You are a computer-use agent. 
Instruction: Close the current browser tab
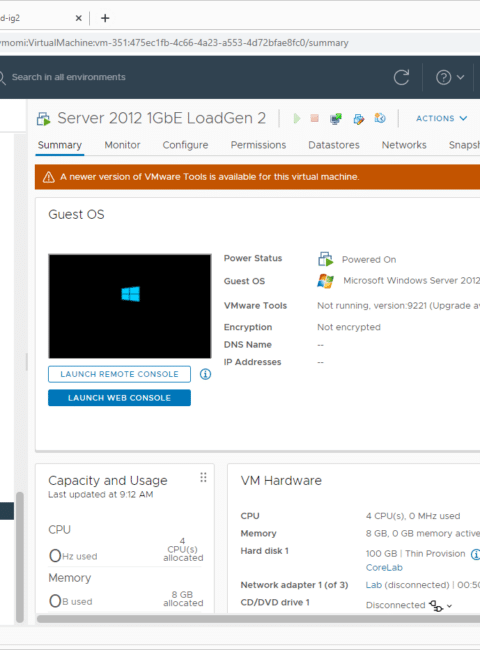point(78,18)
